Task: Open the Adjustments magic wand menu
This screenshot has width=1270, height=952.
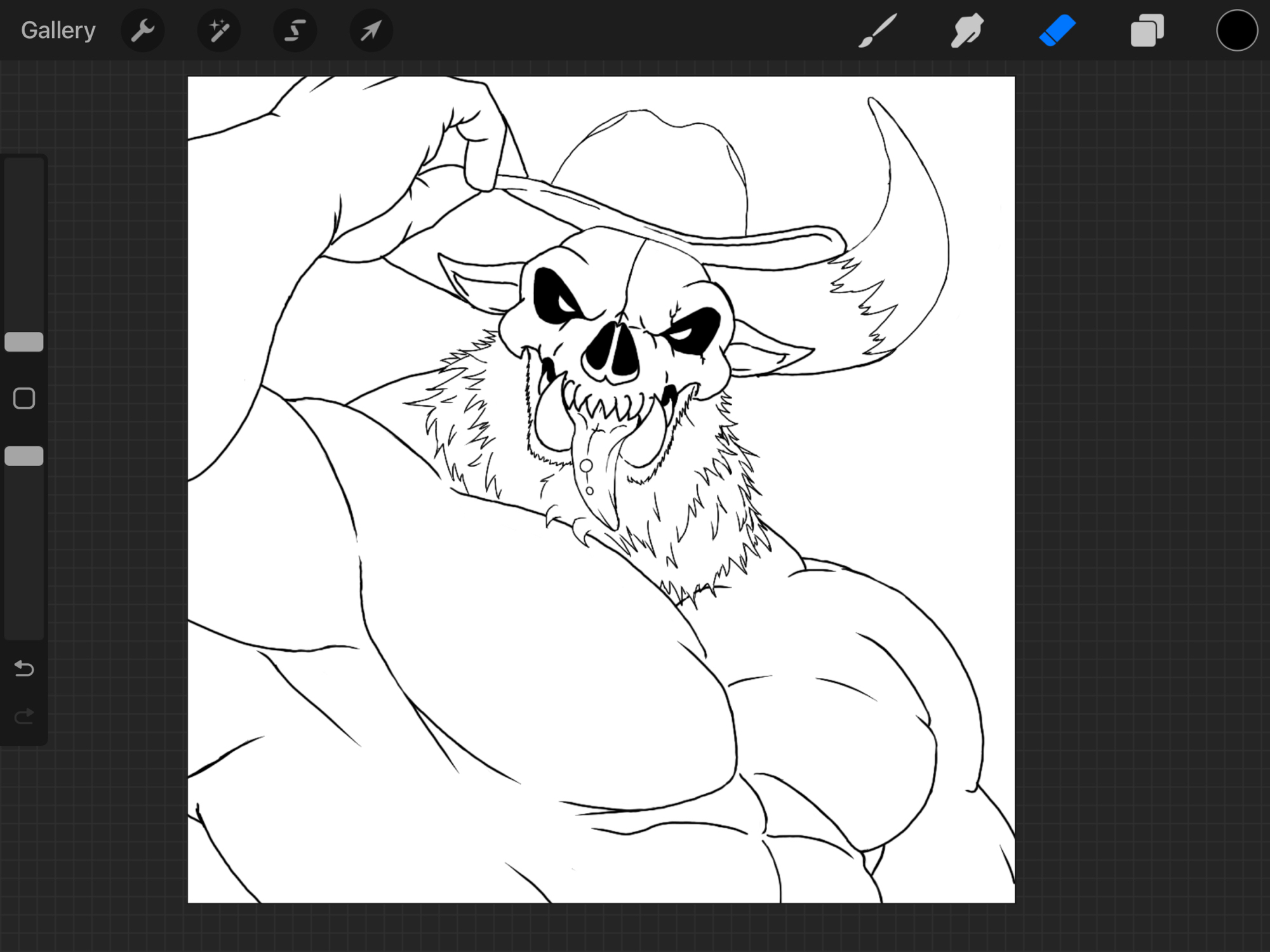Action: 218,30
